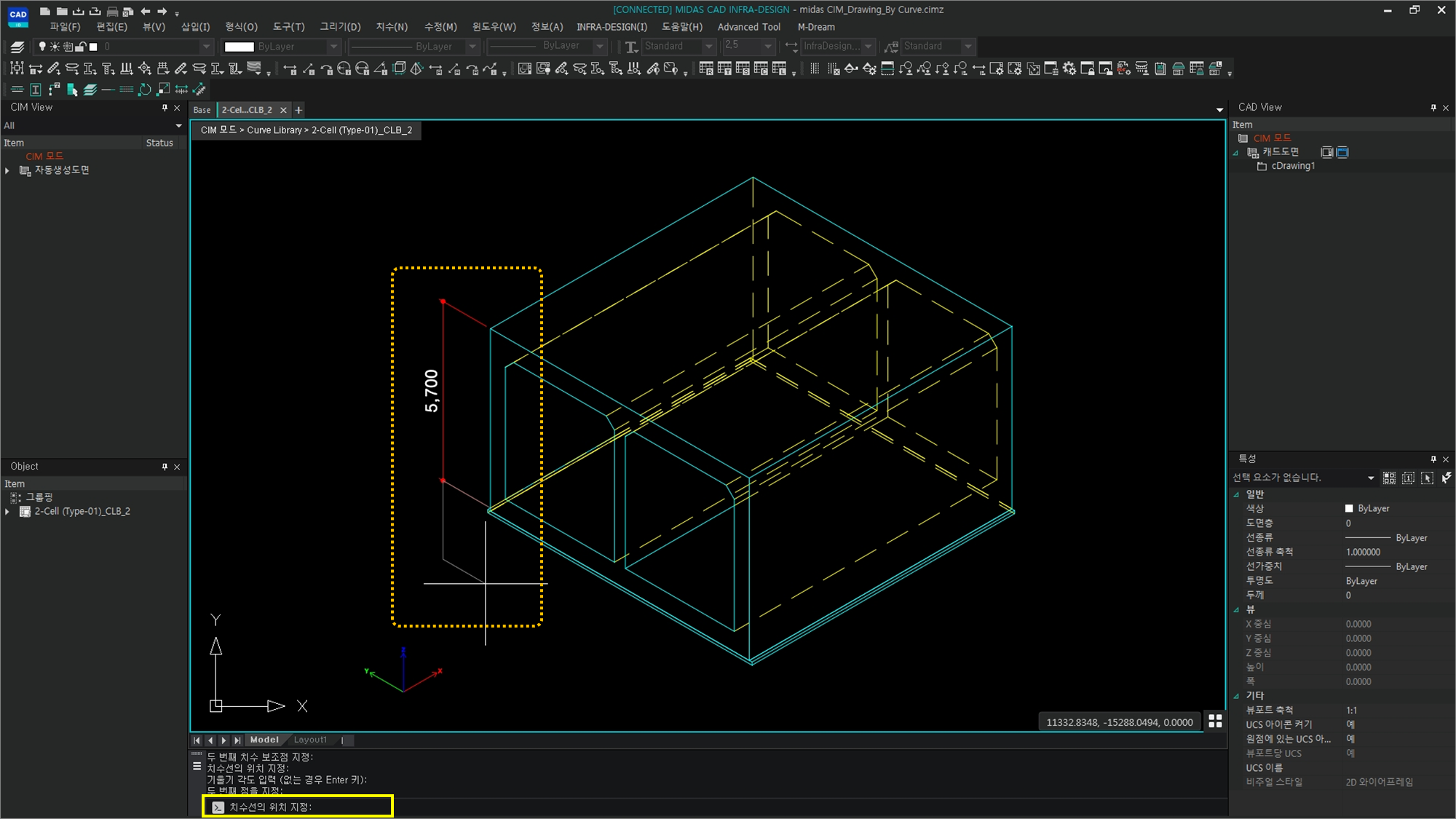Click the print icon in quick access bar
1456x819 pixels.
coord(111,11)
